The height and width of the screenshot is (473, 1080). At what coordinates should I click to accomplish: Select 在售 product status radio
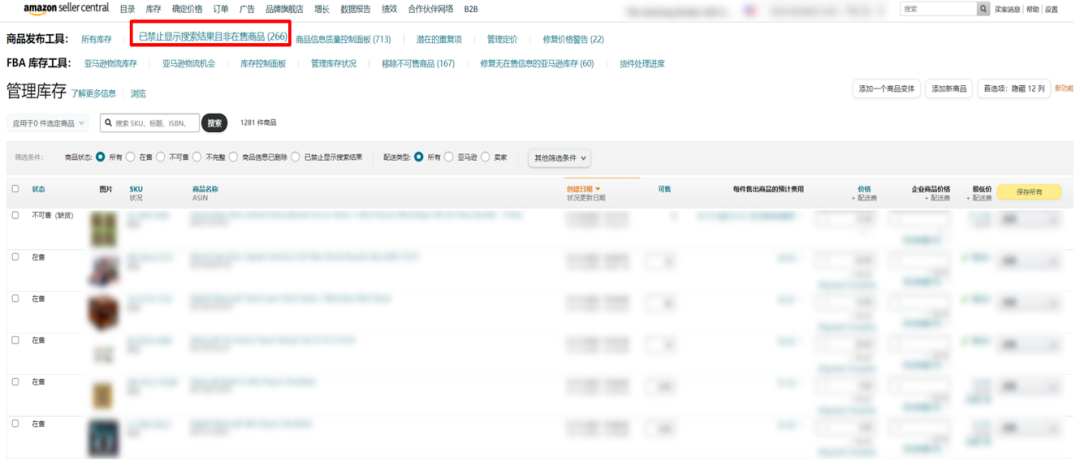click(x=131, y=157)
